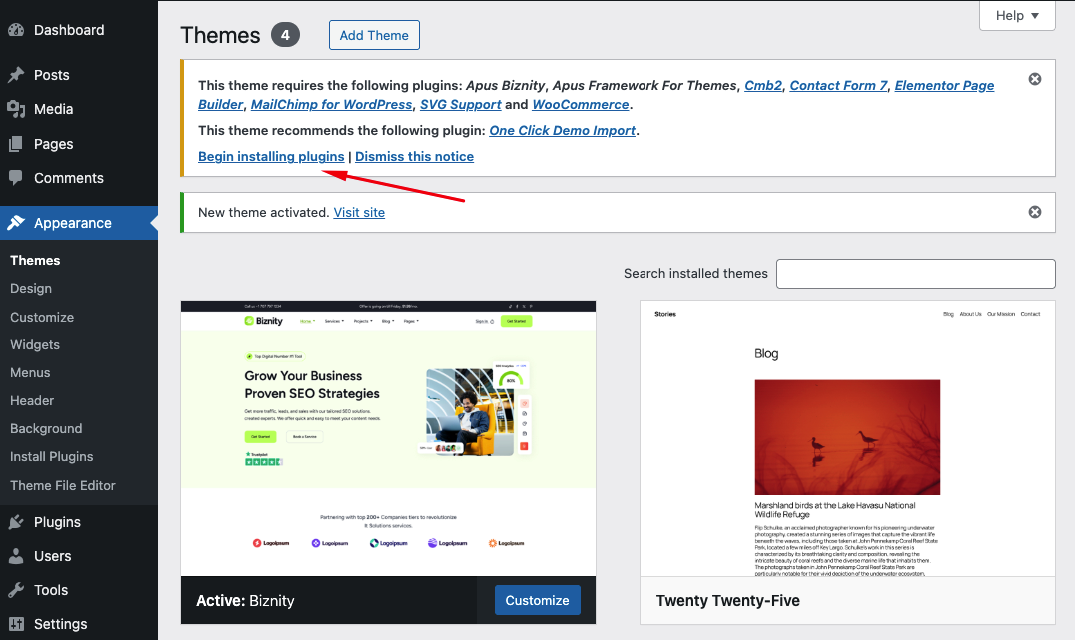This screenshot has width=1075, height=640.
Task: Click the Tools wrench icon
Action: pyautogui.click(x=16, y=590)
